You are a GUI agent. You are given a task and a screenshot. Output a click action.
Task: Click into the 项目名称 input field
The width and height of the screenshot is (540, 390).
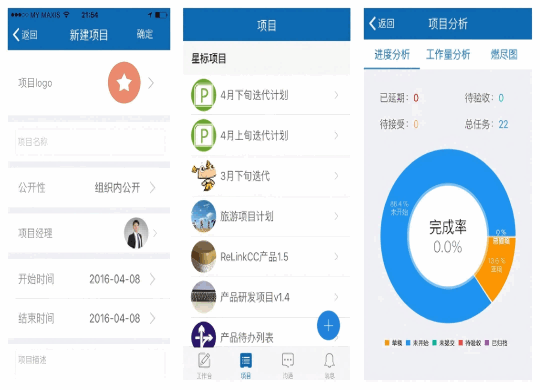[x=90, y=142]
